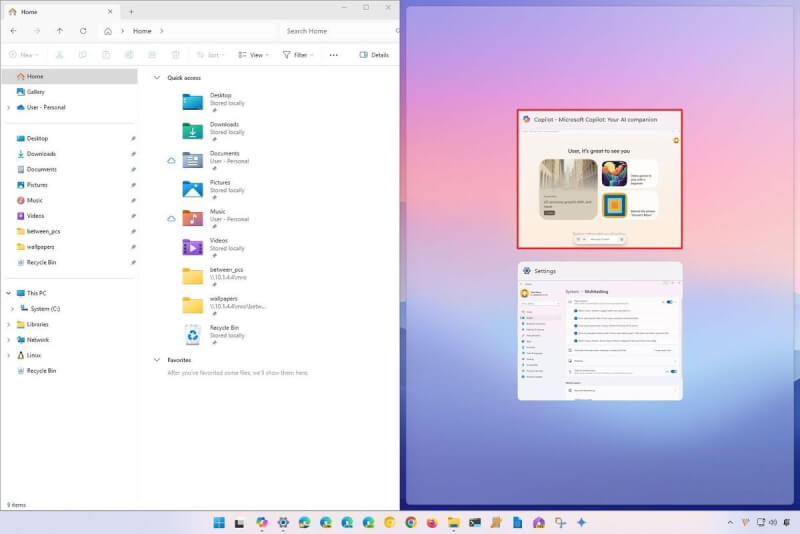
Task: Open the View dropdown
Action: (254, 55)
